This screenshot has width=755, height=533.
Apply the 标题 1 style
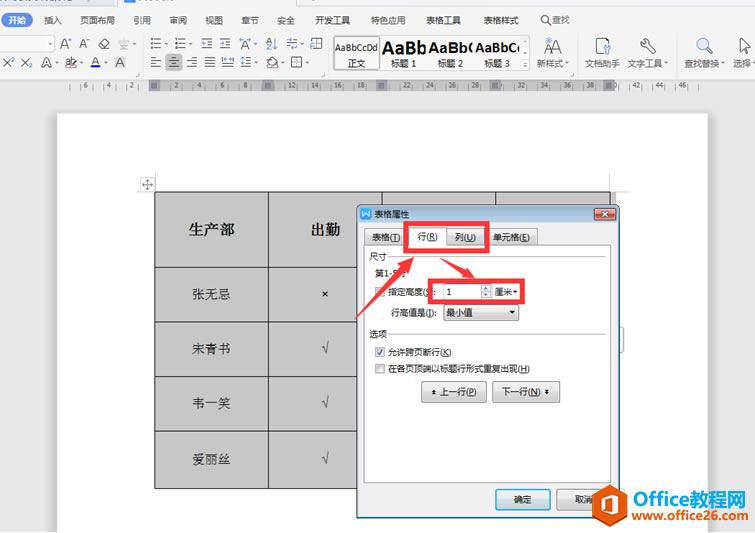tap(404, 53)
